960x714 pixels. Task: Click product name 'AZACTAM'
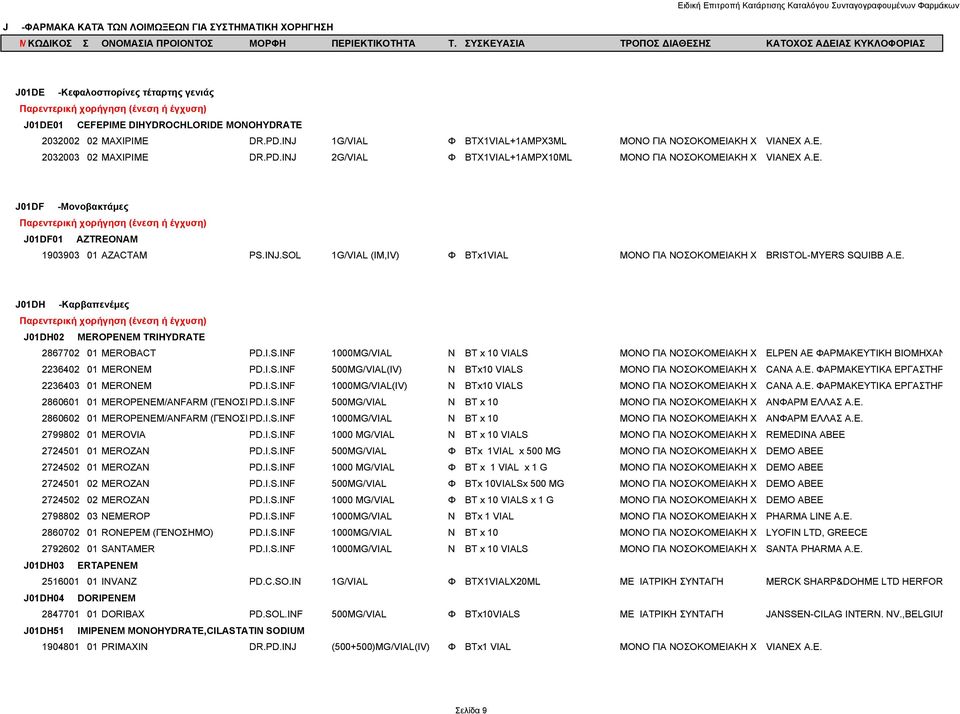124,255
